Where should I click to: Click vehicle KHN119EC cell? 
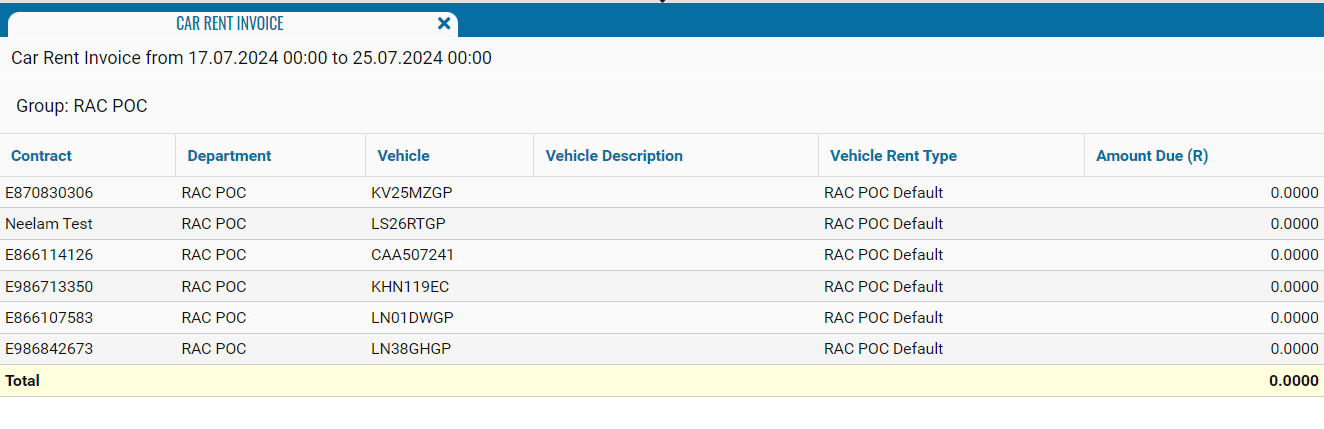point(410,286)
